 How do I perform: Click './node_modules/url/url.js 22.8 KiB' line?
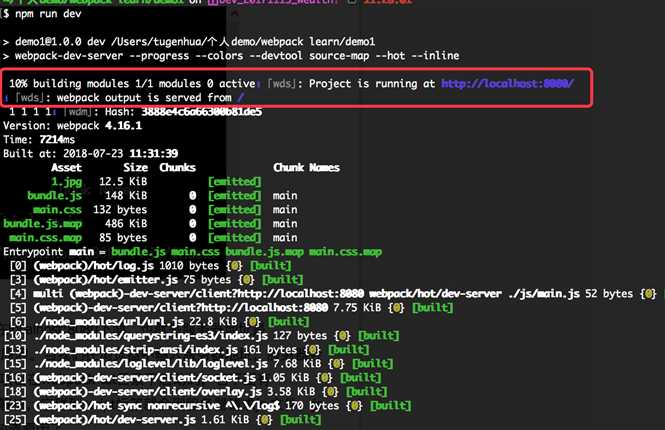pyautogui.click(x=159, y=322)
